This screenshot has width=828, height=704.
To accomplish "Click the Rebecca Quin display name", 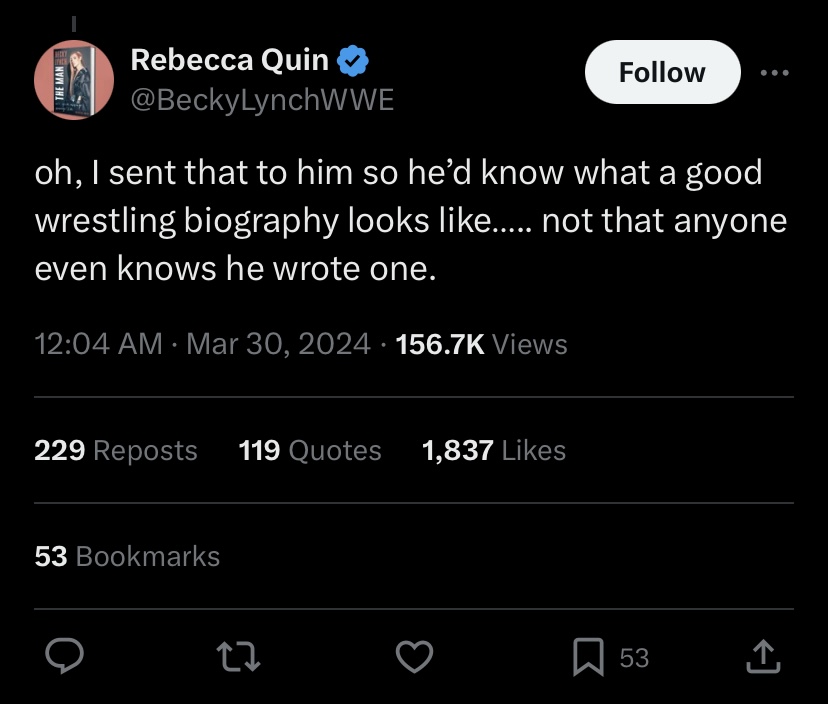I will click(x=229, y=61).
